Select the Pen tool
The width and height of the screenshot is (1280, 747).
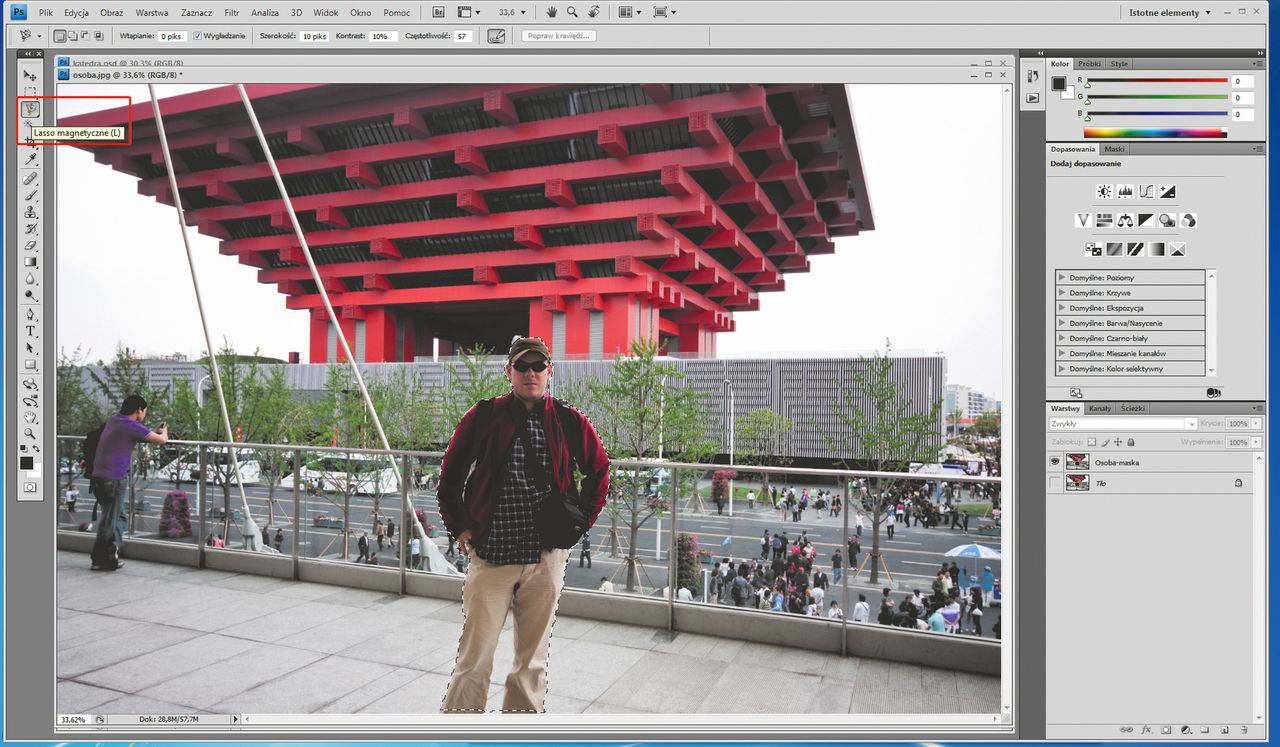[30, 314]
